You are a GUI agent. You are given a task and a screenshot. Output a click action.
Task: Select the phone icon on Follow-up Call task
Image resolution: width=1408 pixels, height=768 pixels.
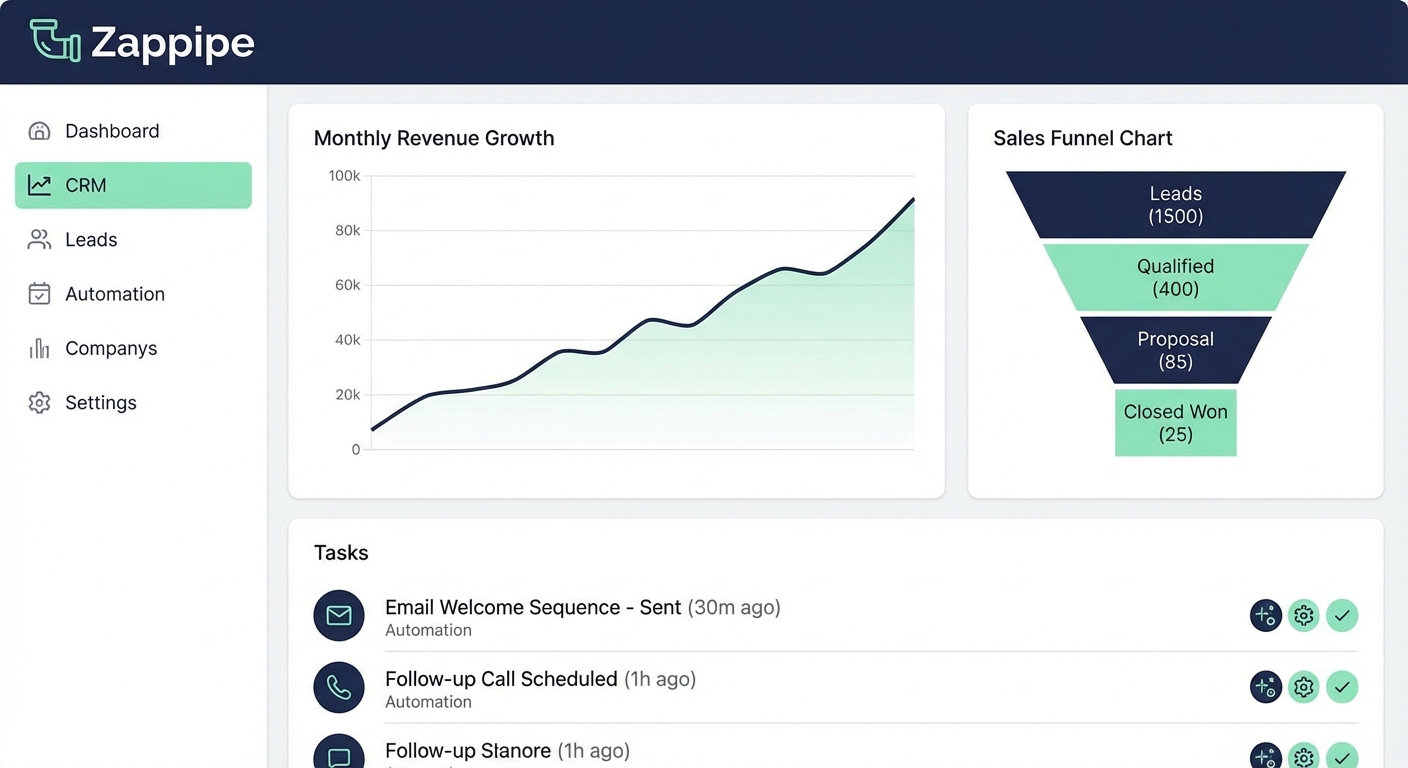pyautogui.click(x=339, y=687)
